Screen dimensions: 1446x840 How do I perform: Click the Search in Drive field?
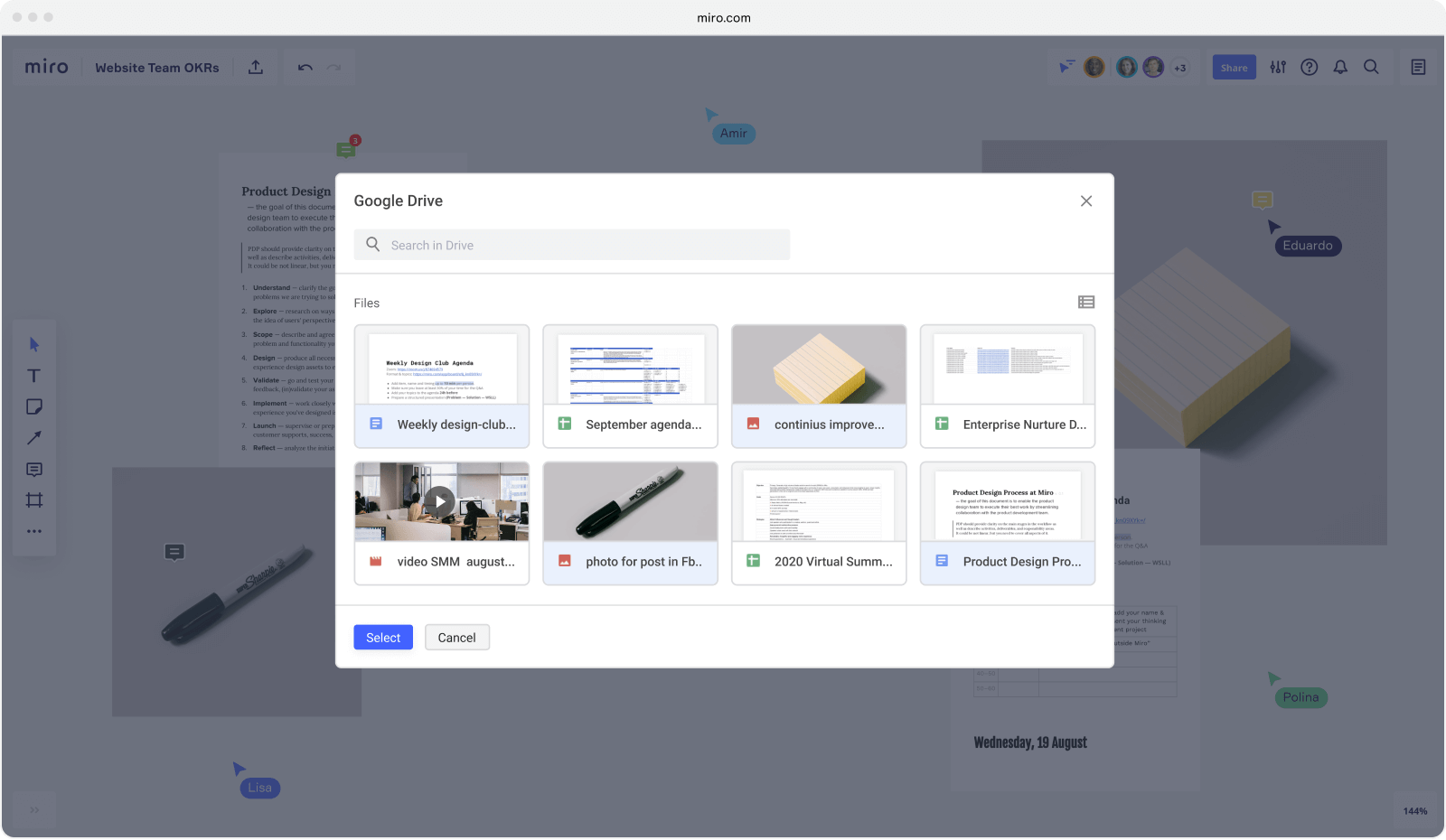572,245
